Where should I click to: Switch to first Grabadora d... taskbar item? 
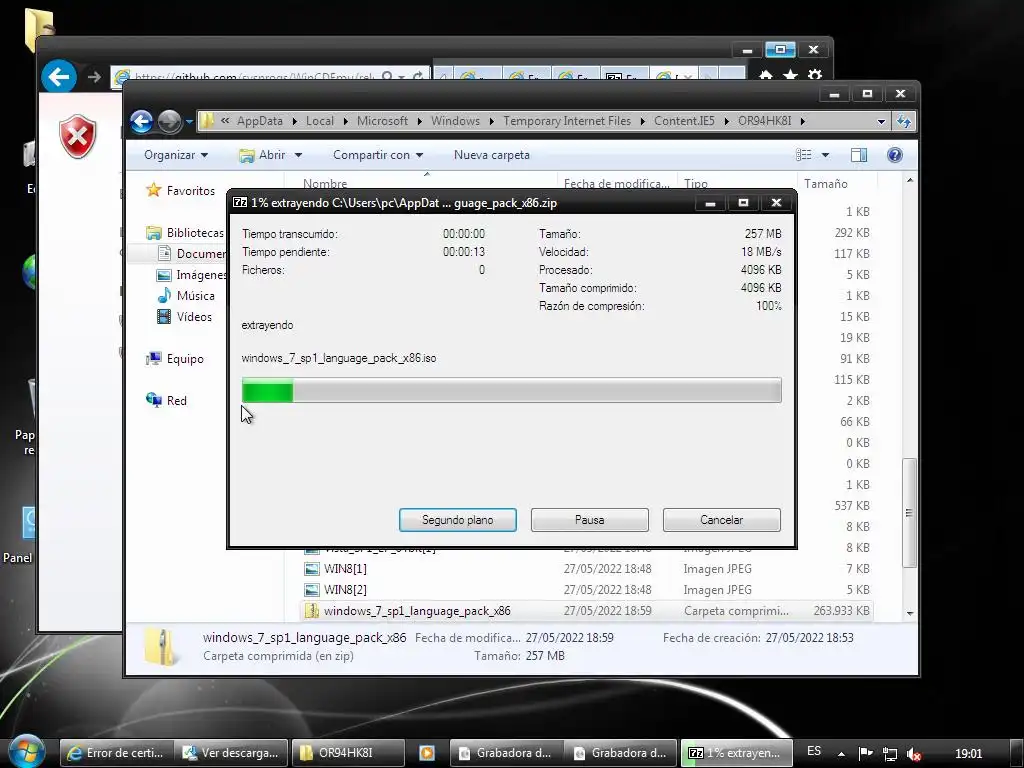[x=506, y=753]
